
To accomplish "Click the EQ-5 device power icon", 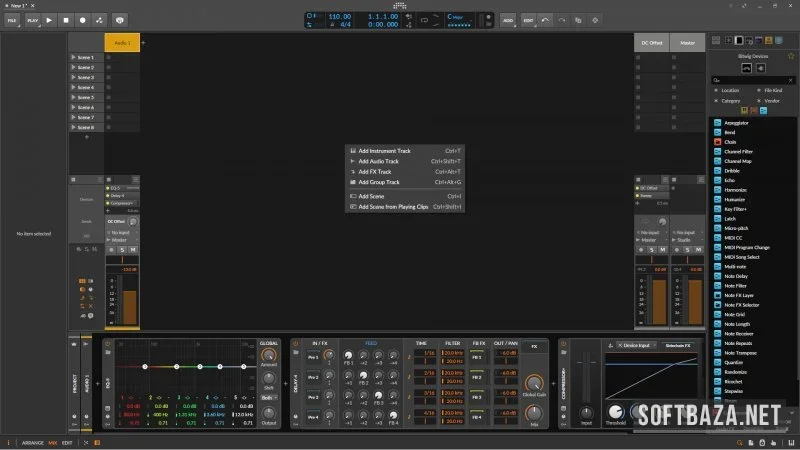I will [x=109, y=343].
